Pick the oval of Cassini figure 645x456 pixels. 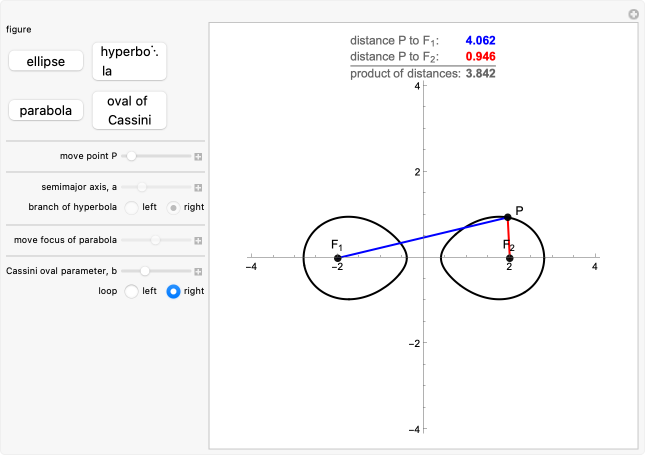click(x=129, y=110)
